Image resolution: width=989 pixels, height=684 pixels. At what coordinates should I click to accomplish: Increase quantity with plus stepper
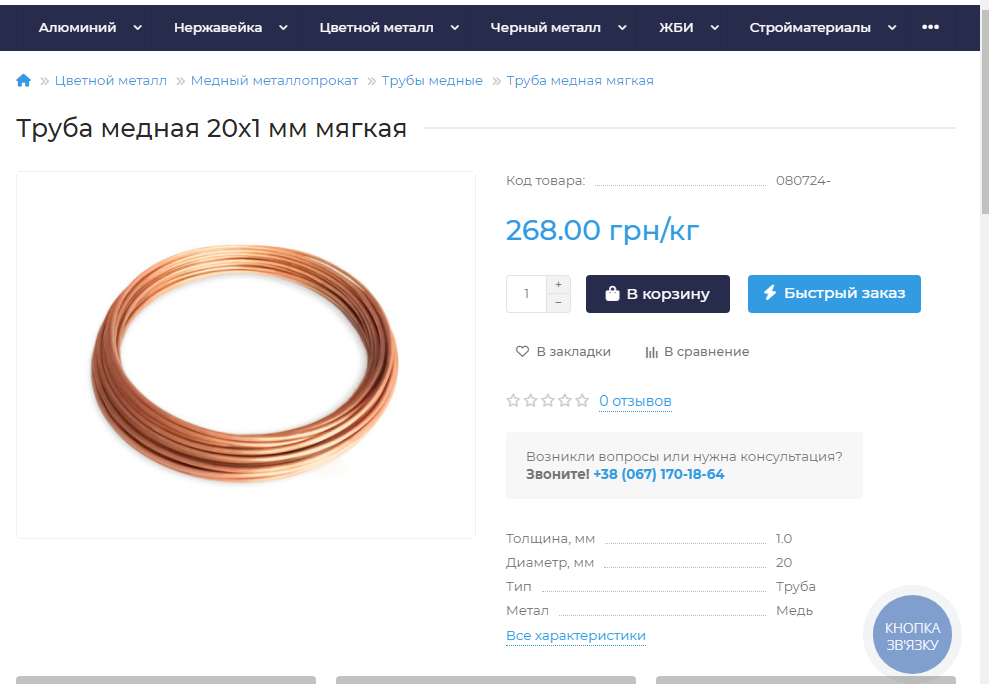point(558,285)
